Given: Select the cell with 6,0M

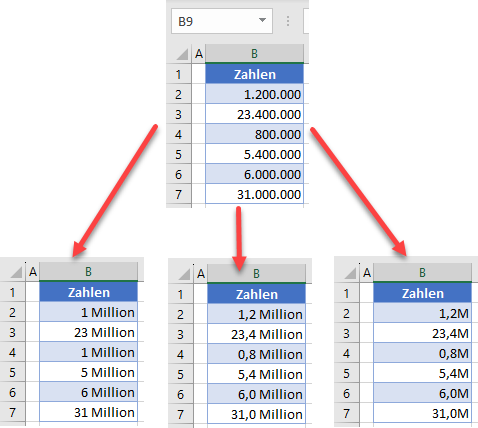Looking at the screenshot, I should pos(422,393).
